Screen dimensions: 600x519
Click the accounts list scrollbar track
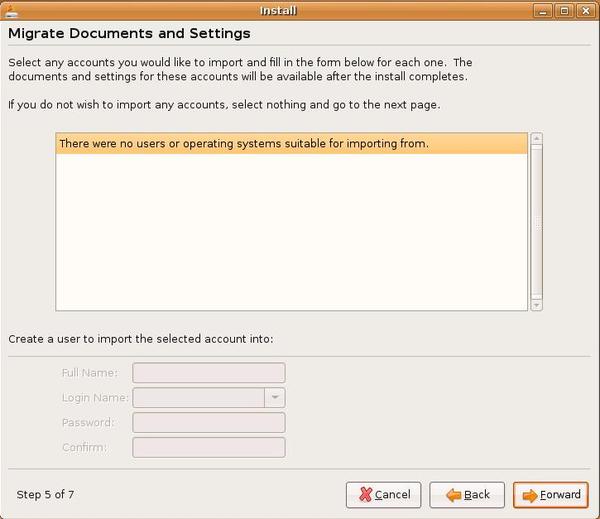coord(537,222)
